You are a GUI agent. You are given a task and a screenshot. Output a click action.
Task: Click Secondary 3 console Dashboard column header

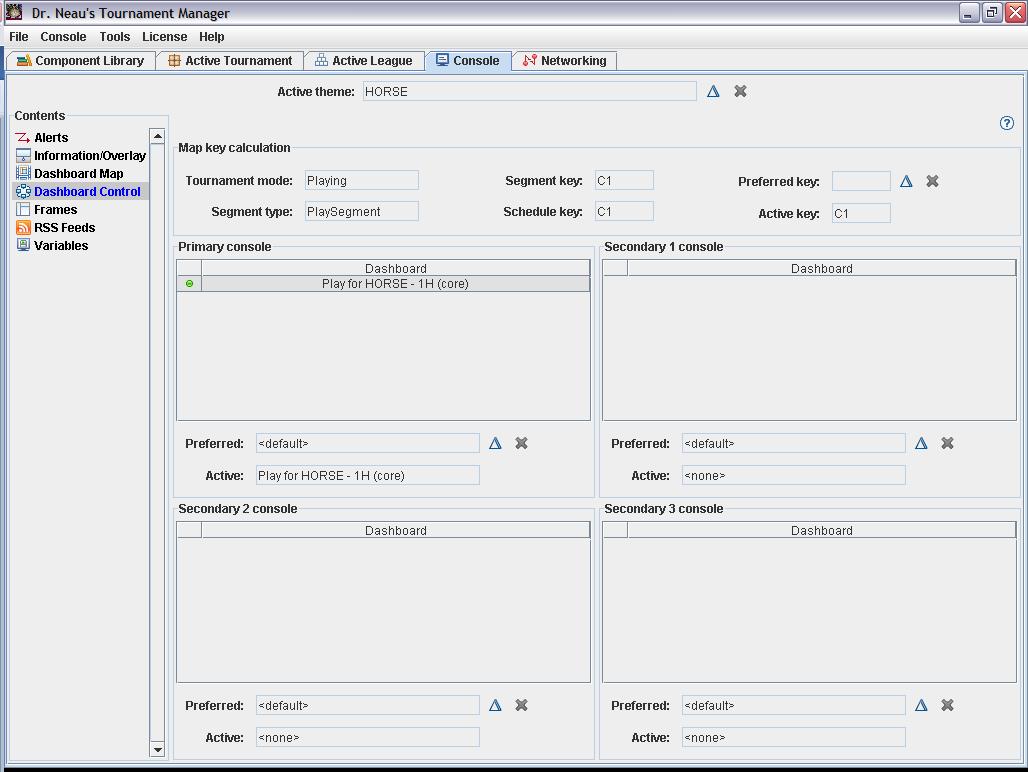821,530
